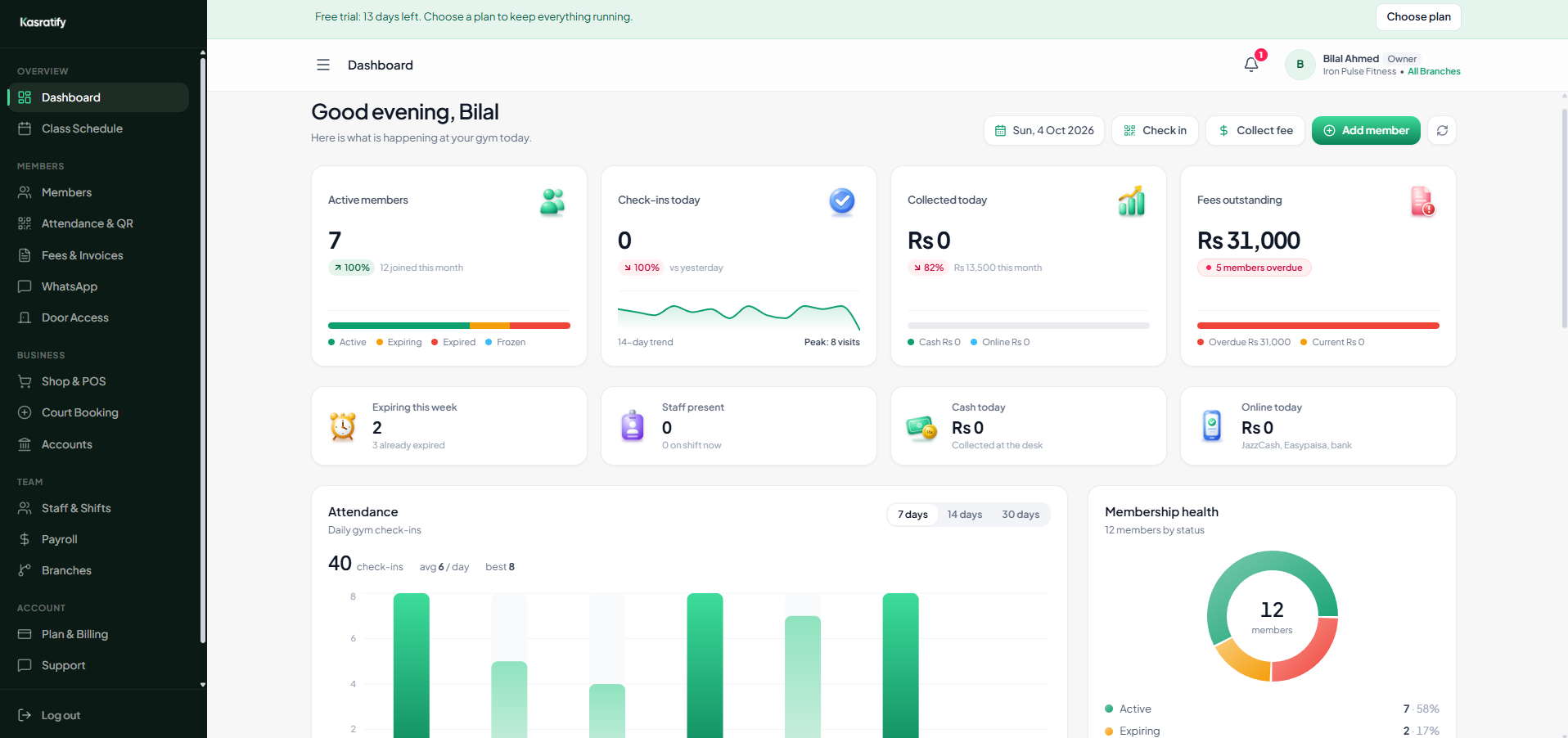Click the page vertical scrollbar

click(1564, 217)
